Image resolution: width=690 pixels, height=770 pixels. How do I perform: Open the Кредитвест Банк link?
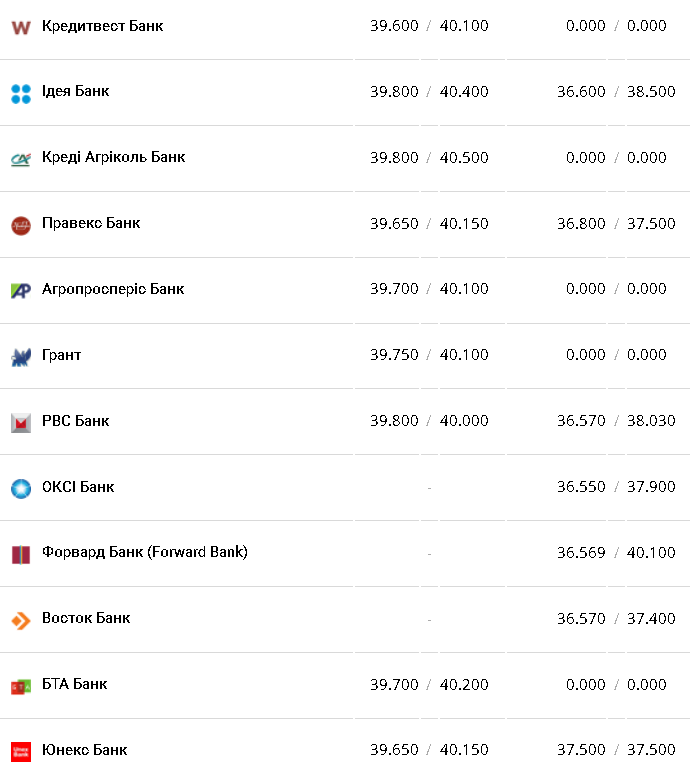102,26
